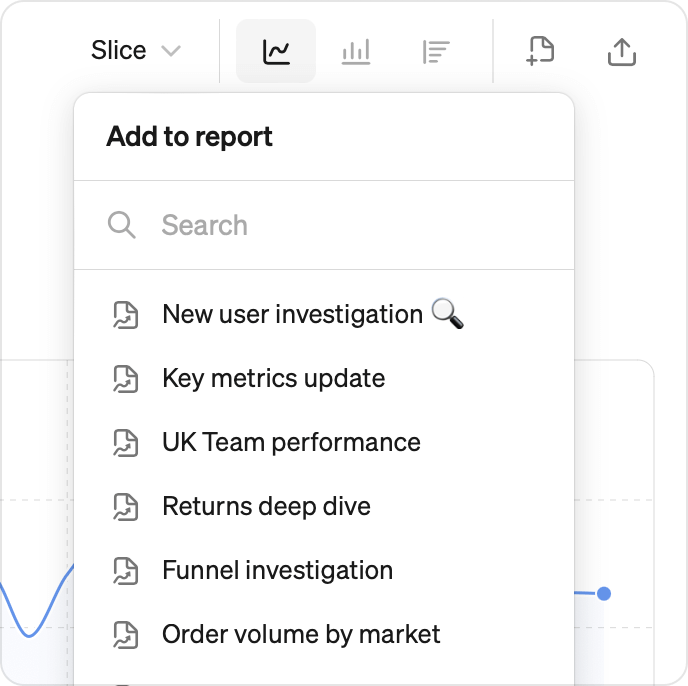Image resolution: width=688 pixels, height=686 pixels.
Task: Open the Slice dropdown
Action: tap(136, 50)
